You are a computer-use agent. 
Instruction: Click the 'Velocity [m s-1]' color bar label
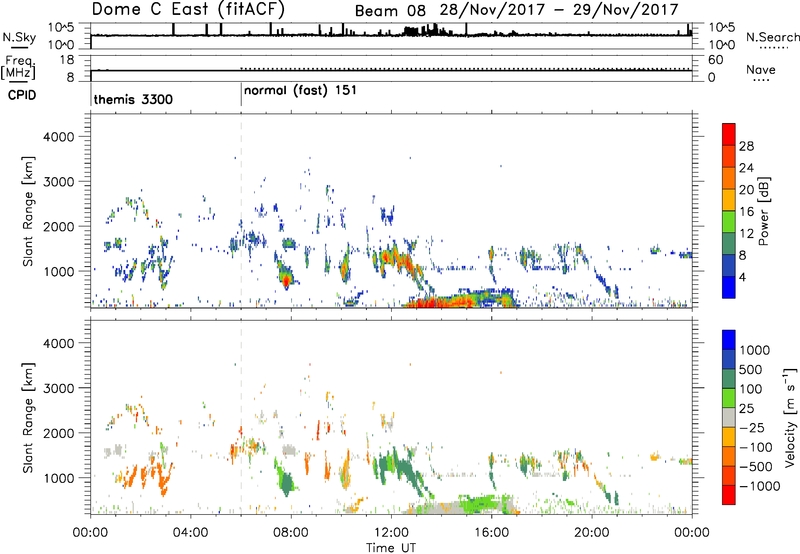click(x=790, y=417)
